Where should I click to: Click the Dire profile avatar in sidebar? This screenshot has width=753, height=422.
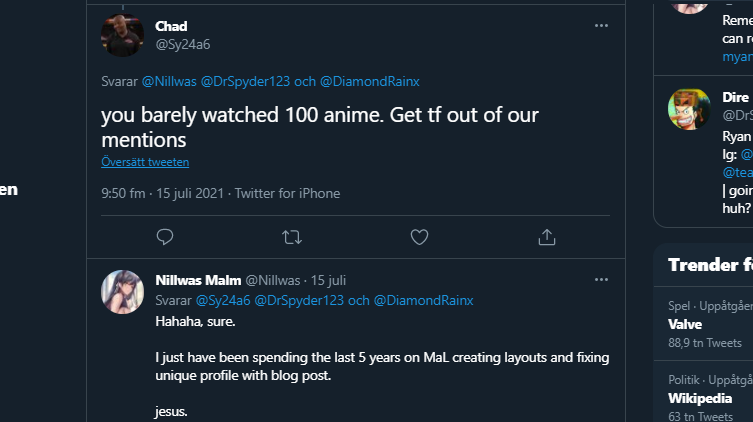tap(689, 108)
